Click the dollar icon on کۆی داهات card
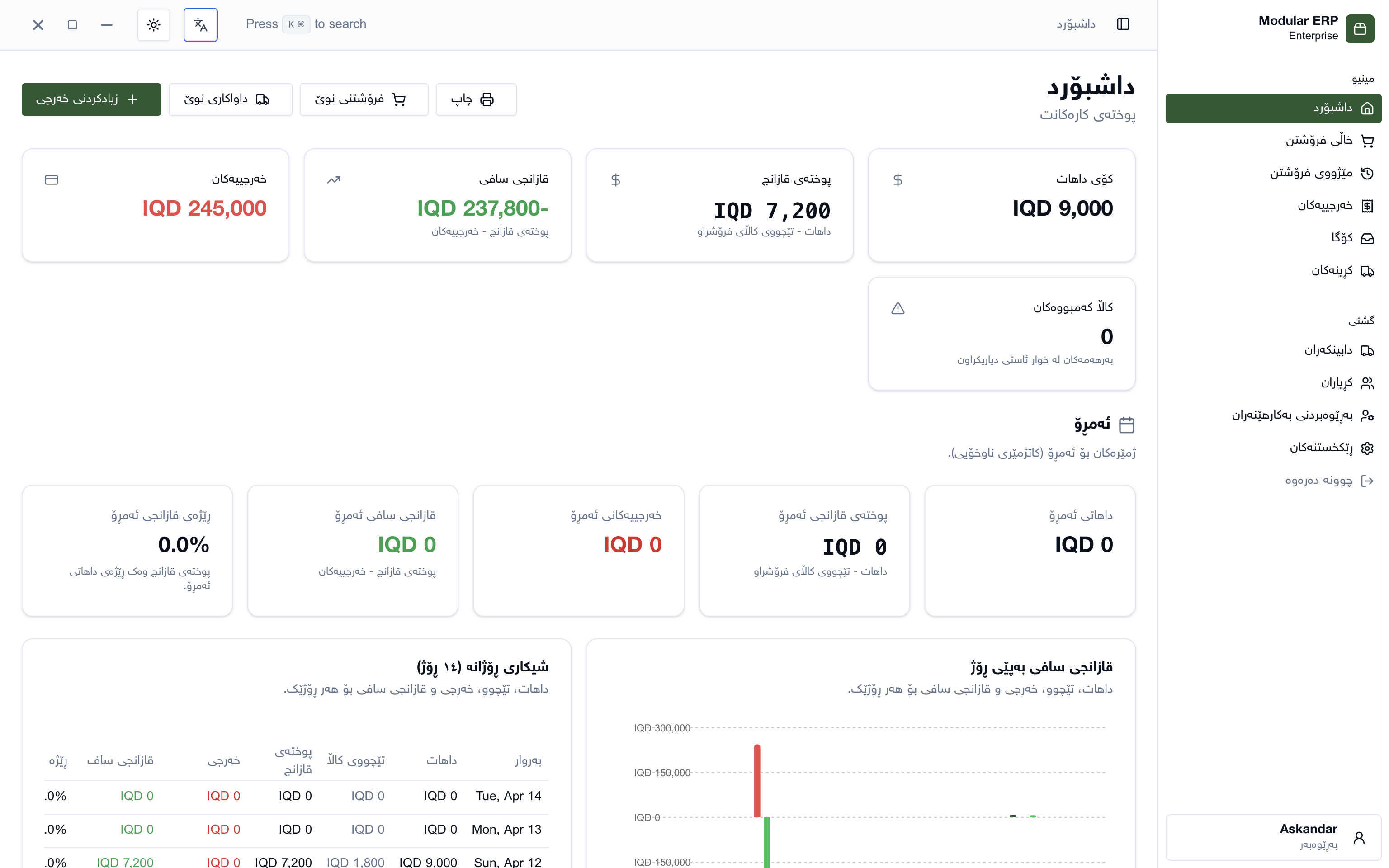 tap(898, 179)
